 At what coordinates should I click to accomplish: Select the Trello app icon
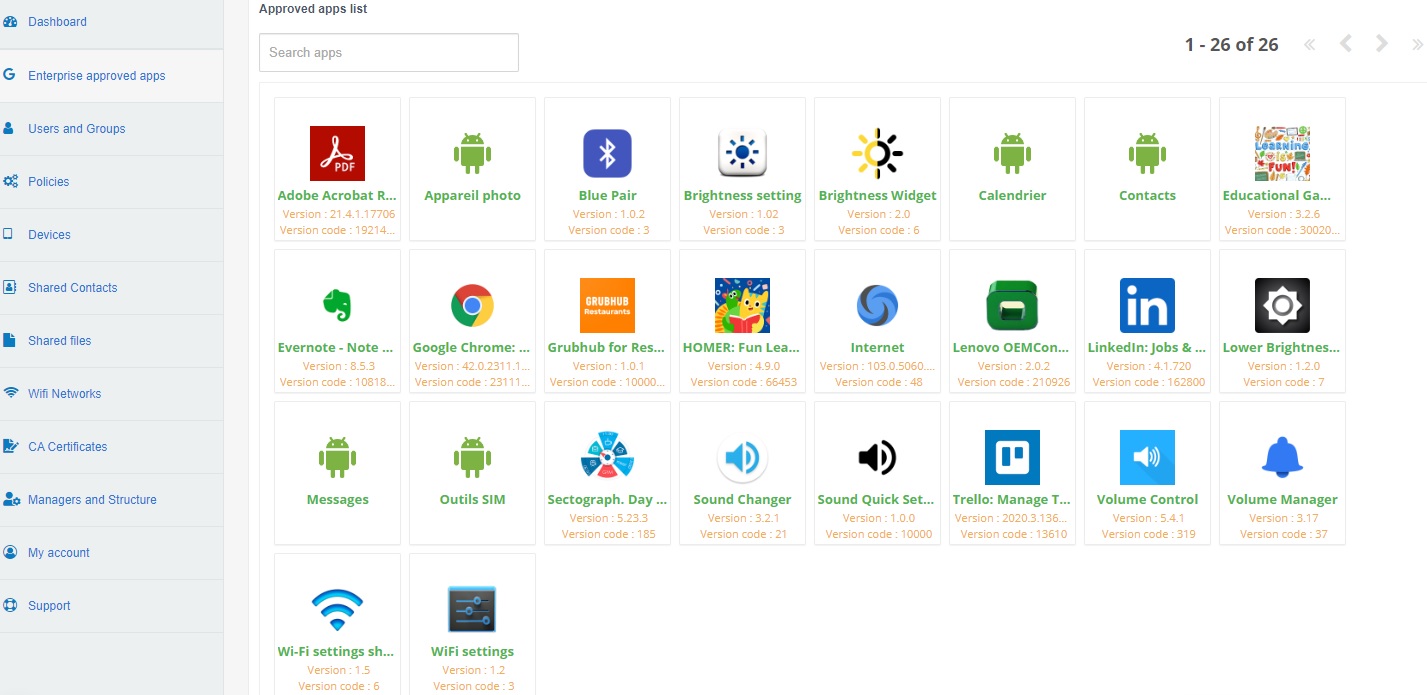[1012, 457]
